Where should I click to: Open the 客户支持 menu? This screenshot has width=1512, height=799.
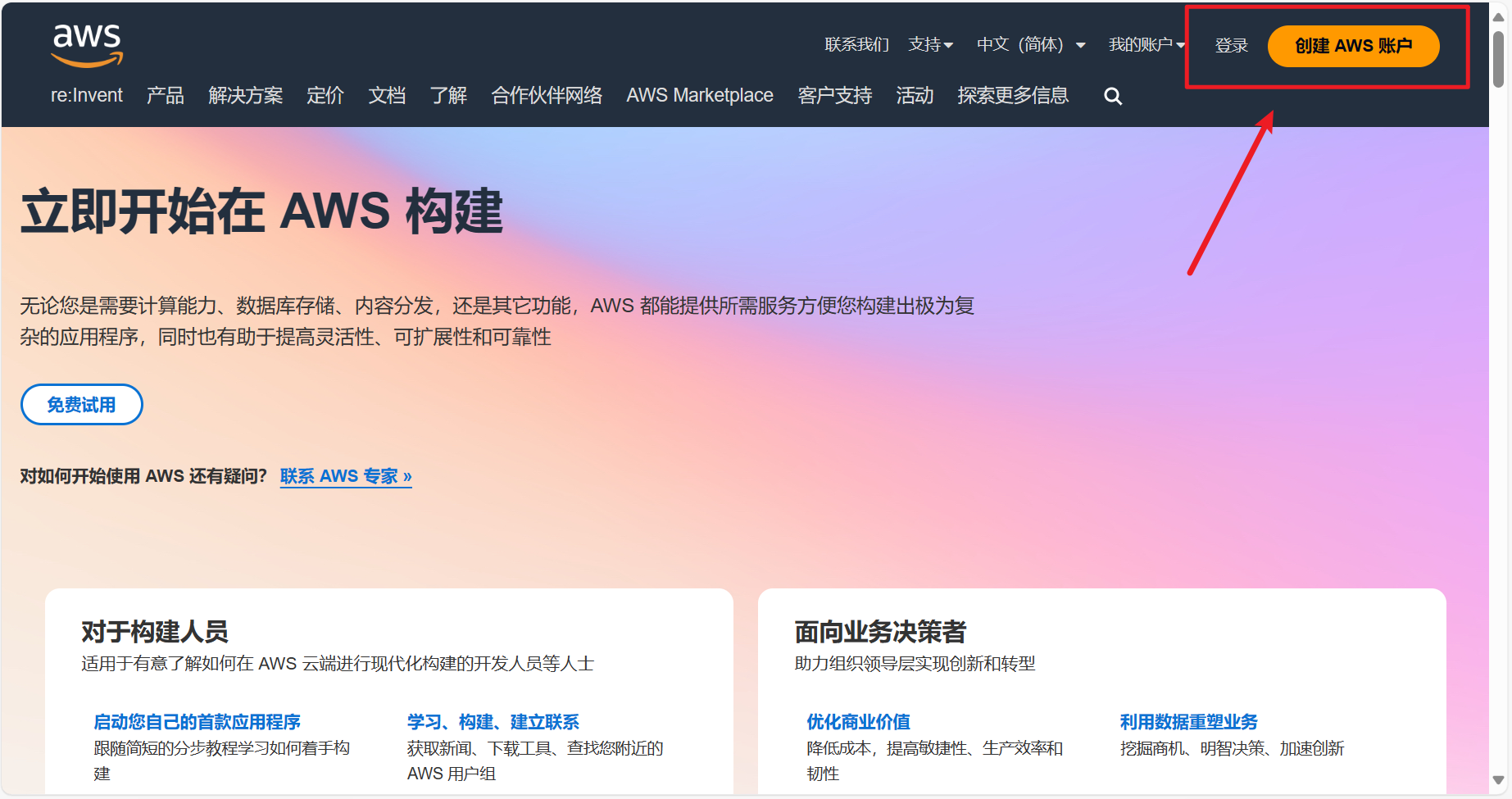tap(834, 95)
